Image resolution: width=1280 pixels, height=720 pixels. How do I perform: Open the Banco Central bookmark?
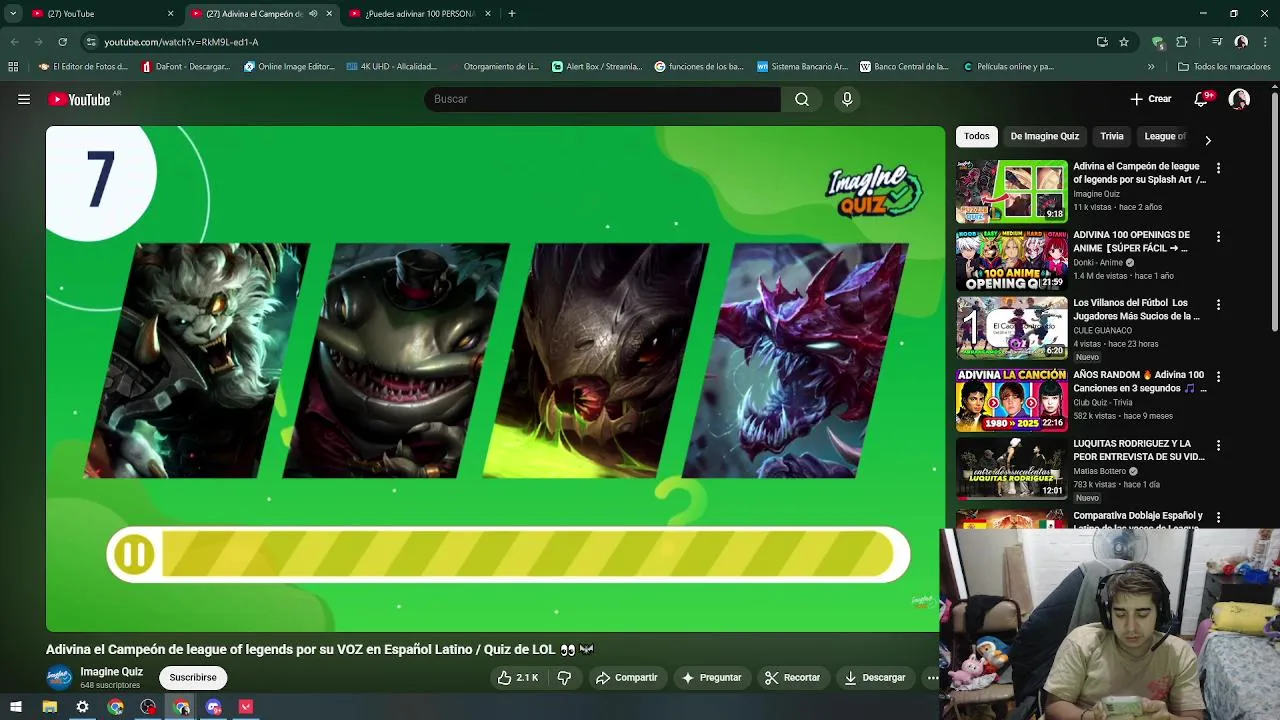(x=904, y=67)
